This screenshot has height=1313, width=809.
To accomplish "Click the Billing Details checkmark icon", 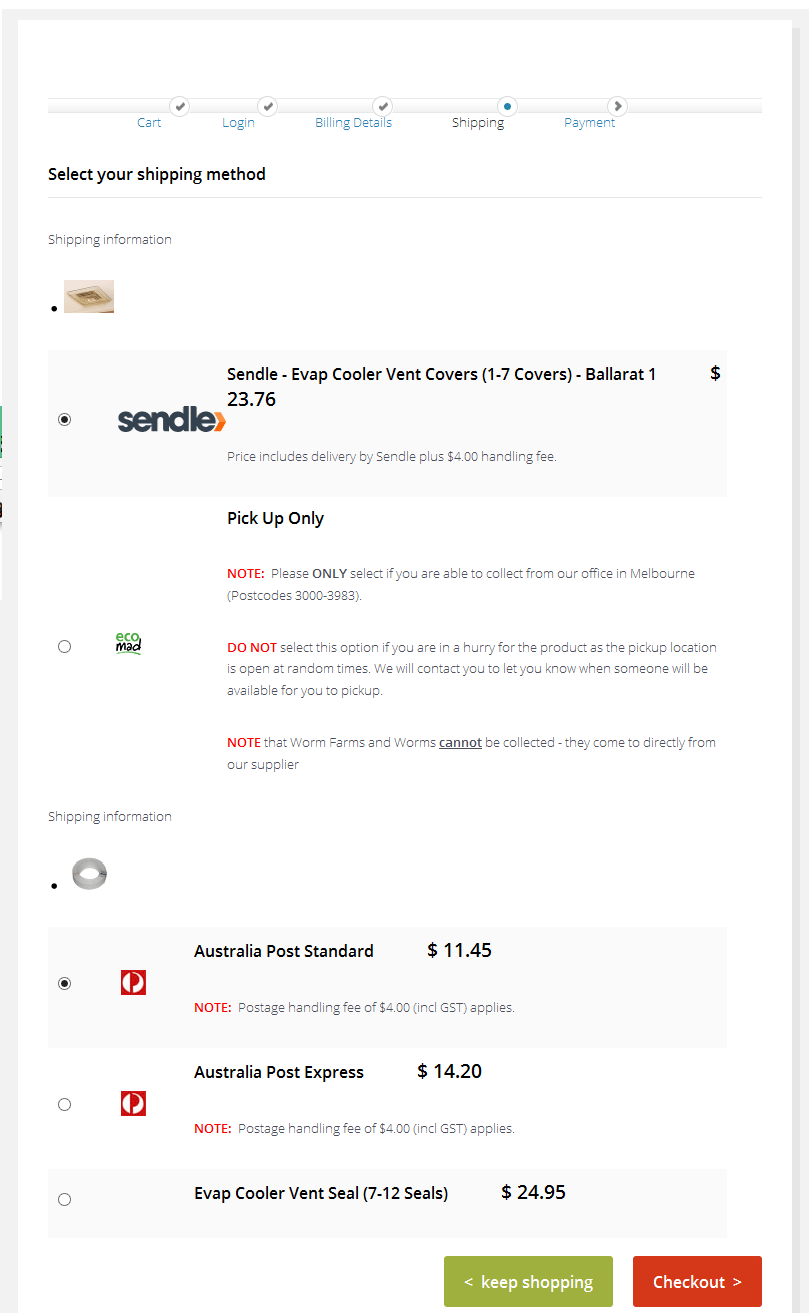I will [382, 105].
